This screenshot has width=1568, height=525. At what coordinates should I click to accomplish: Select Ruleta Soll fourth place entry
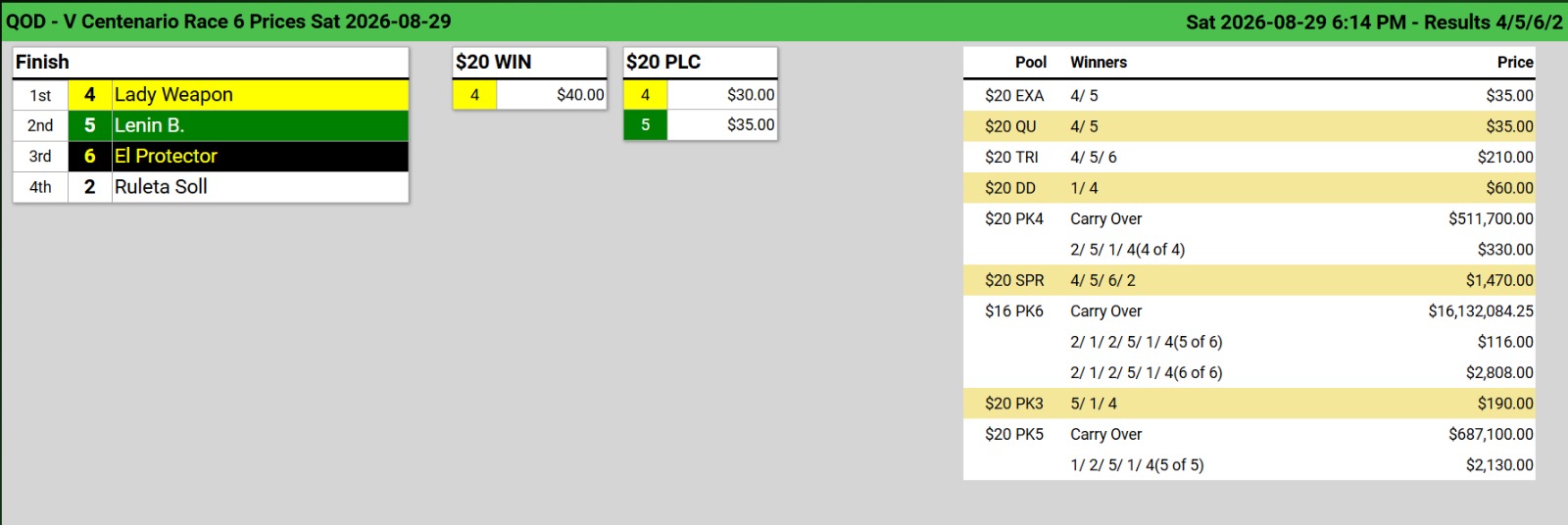point(211,186)
